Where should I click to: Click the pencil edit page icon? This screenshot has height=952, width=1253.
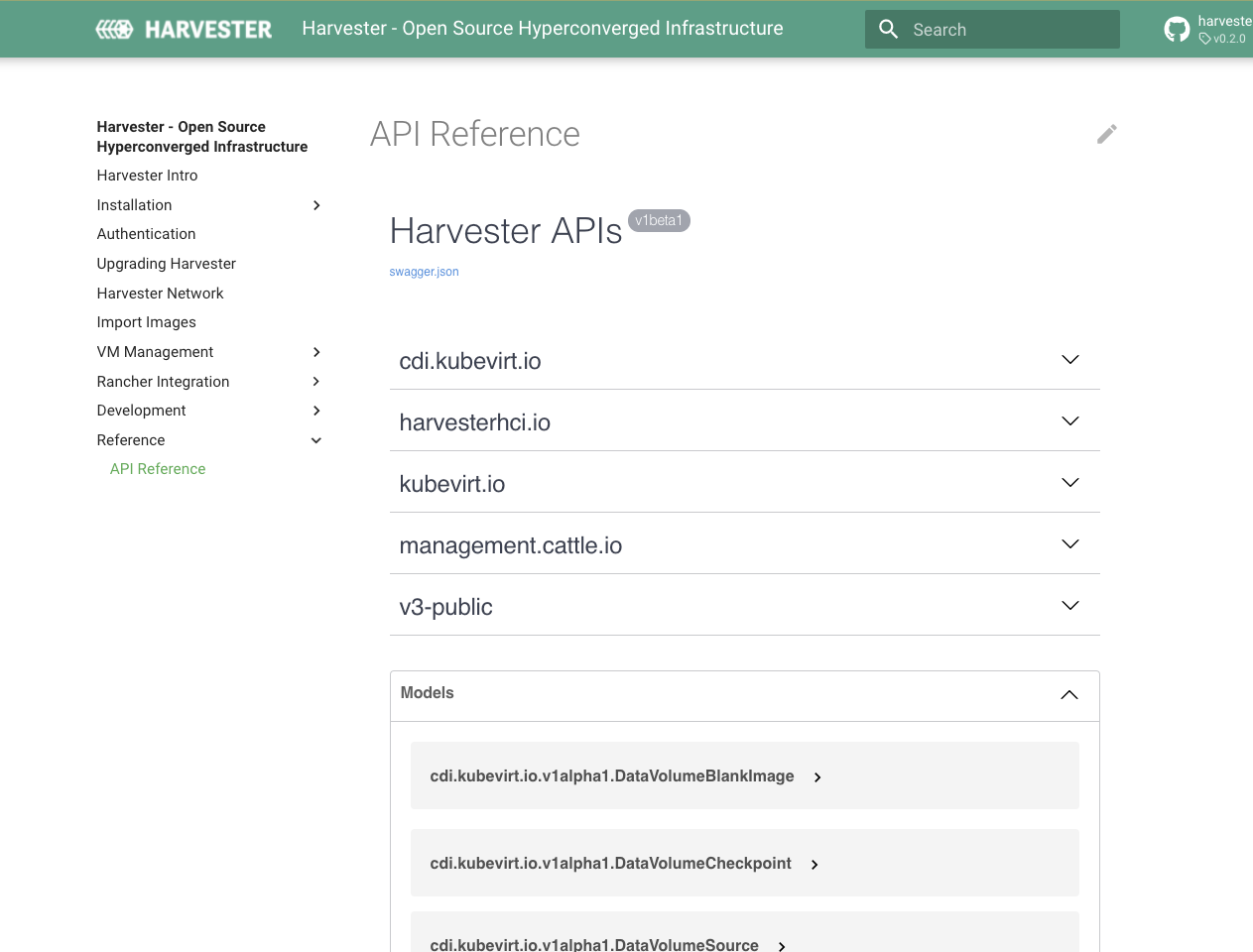pyautogui.click(x=1107, y=134)
